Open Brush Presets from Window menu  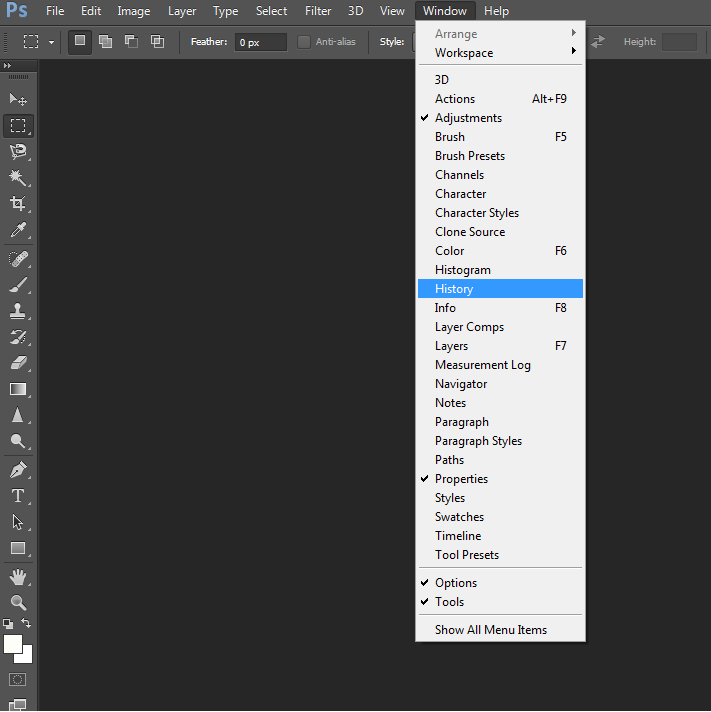click(500, 156)
